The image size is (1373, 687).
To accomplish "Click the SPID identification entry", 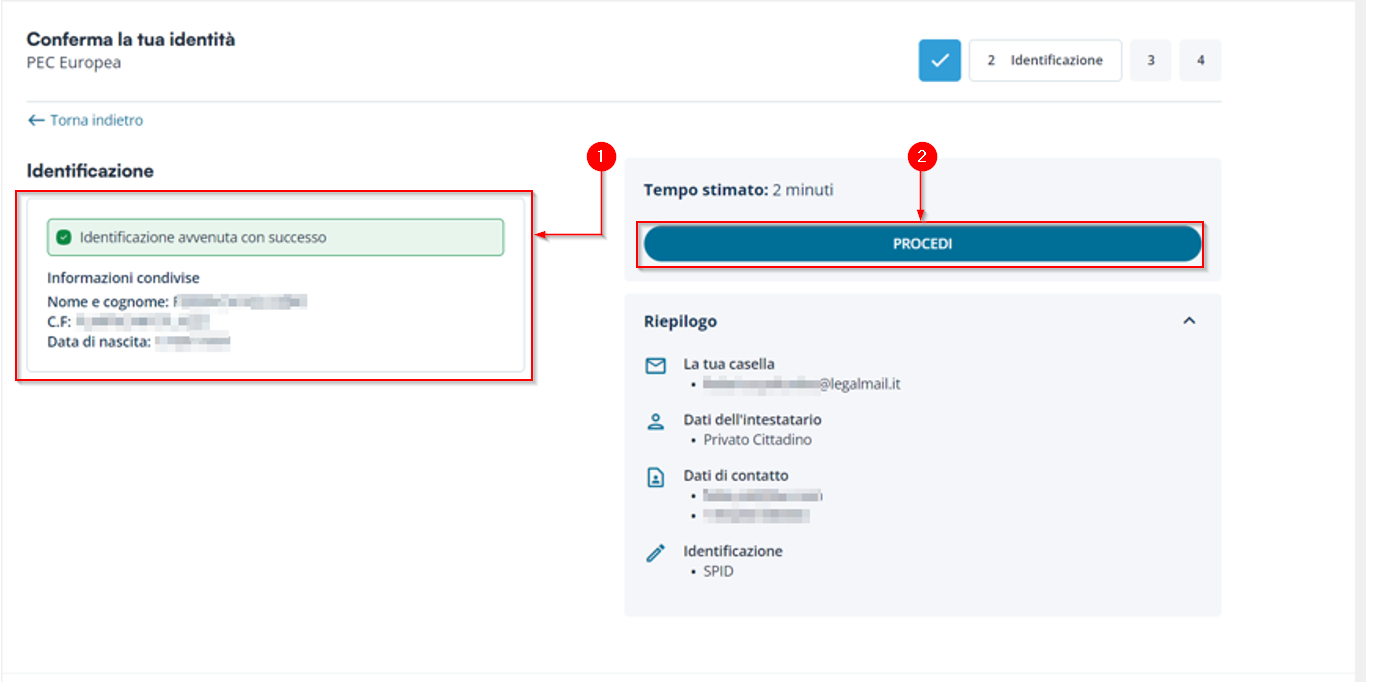I will pyautogui.click(x=718, y=571).
